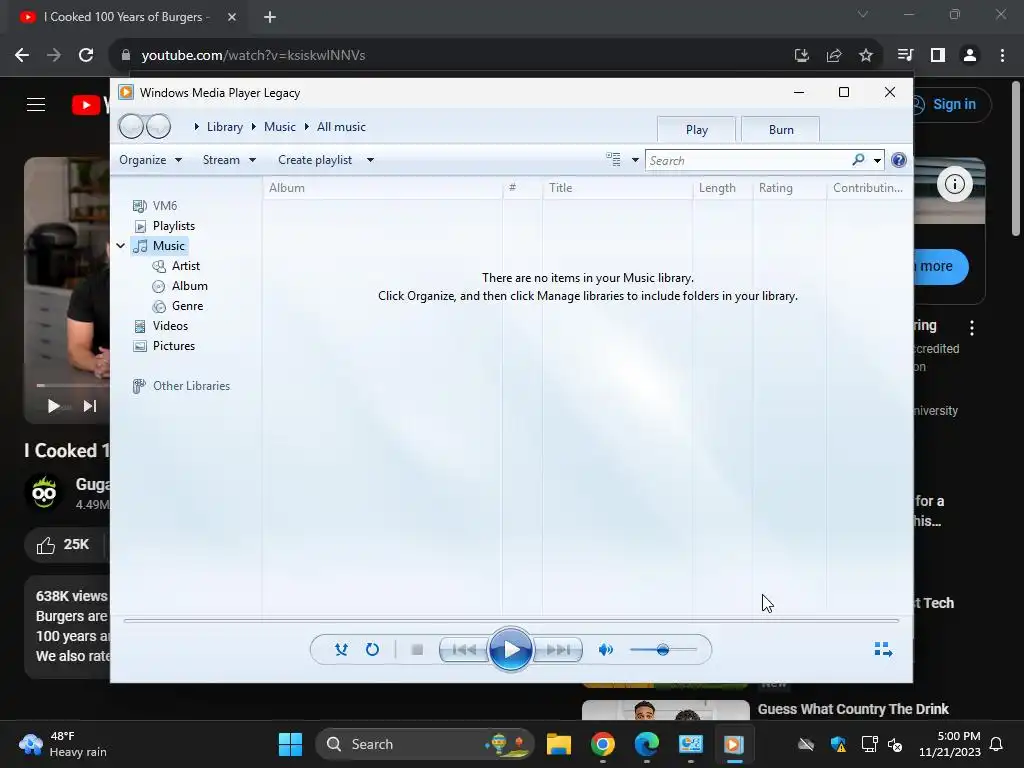Click the Previous track button

(x=464, y=649)
